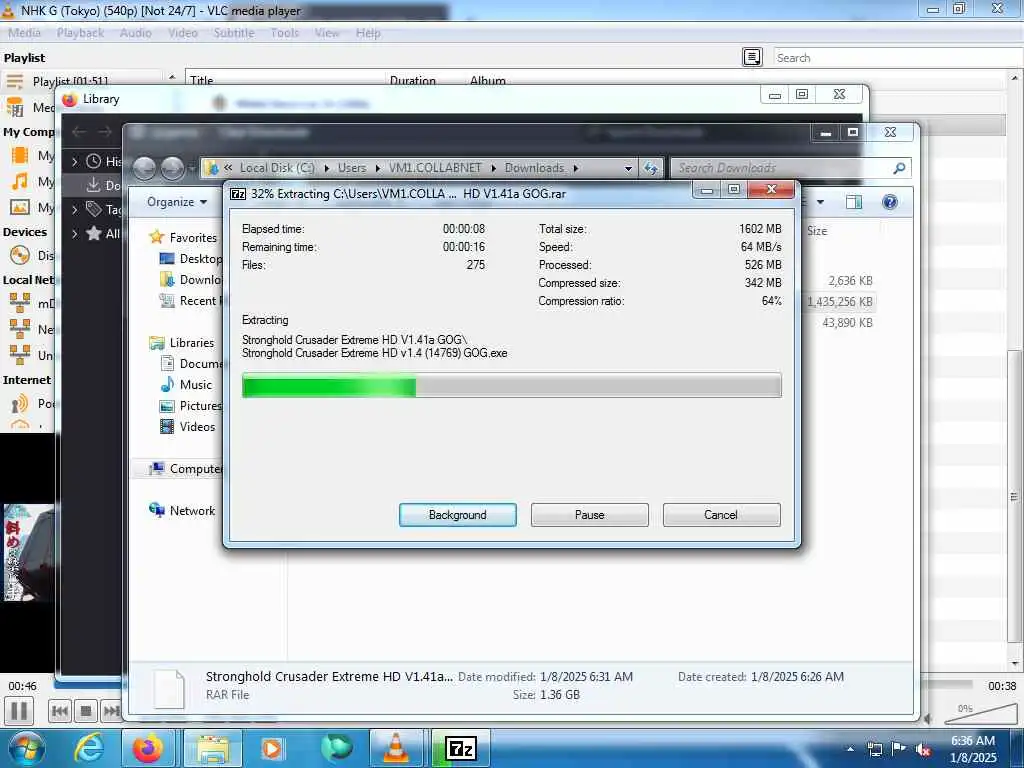Toggle the VLC playlist view mode icon
The image size is (1024, 768).
click(x=752, y=57)
